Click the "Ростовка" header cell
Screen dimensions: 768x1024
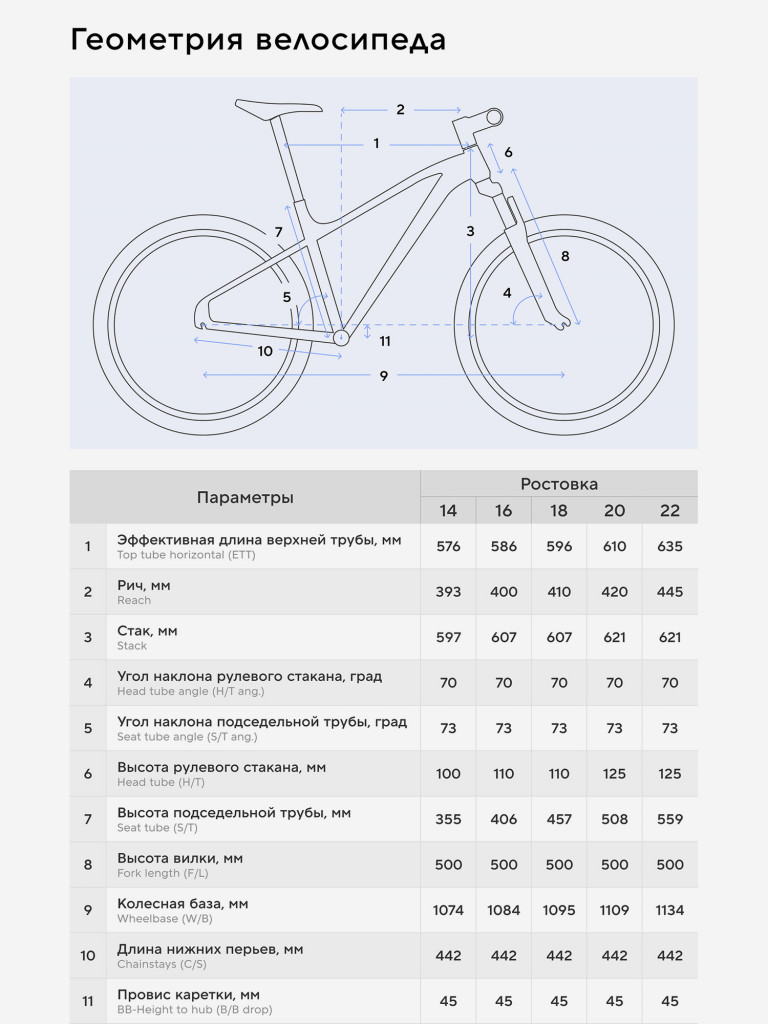[x=559, y=484]
